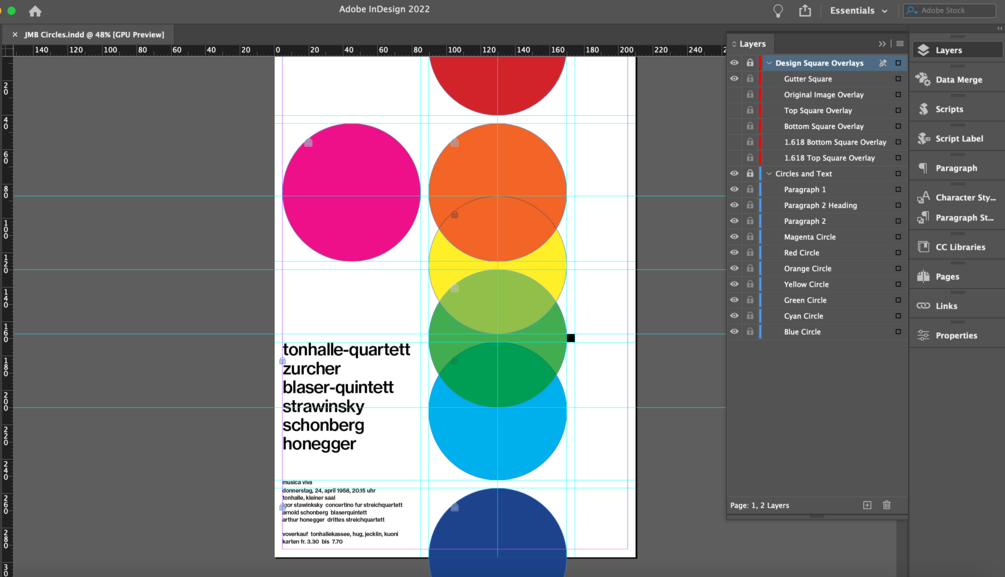
Task: Toggle visibility of Paragraph 1
Action: pos(735,190)
